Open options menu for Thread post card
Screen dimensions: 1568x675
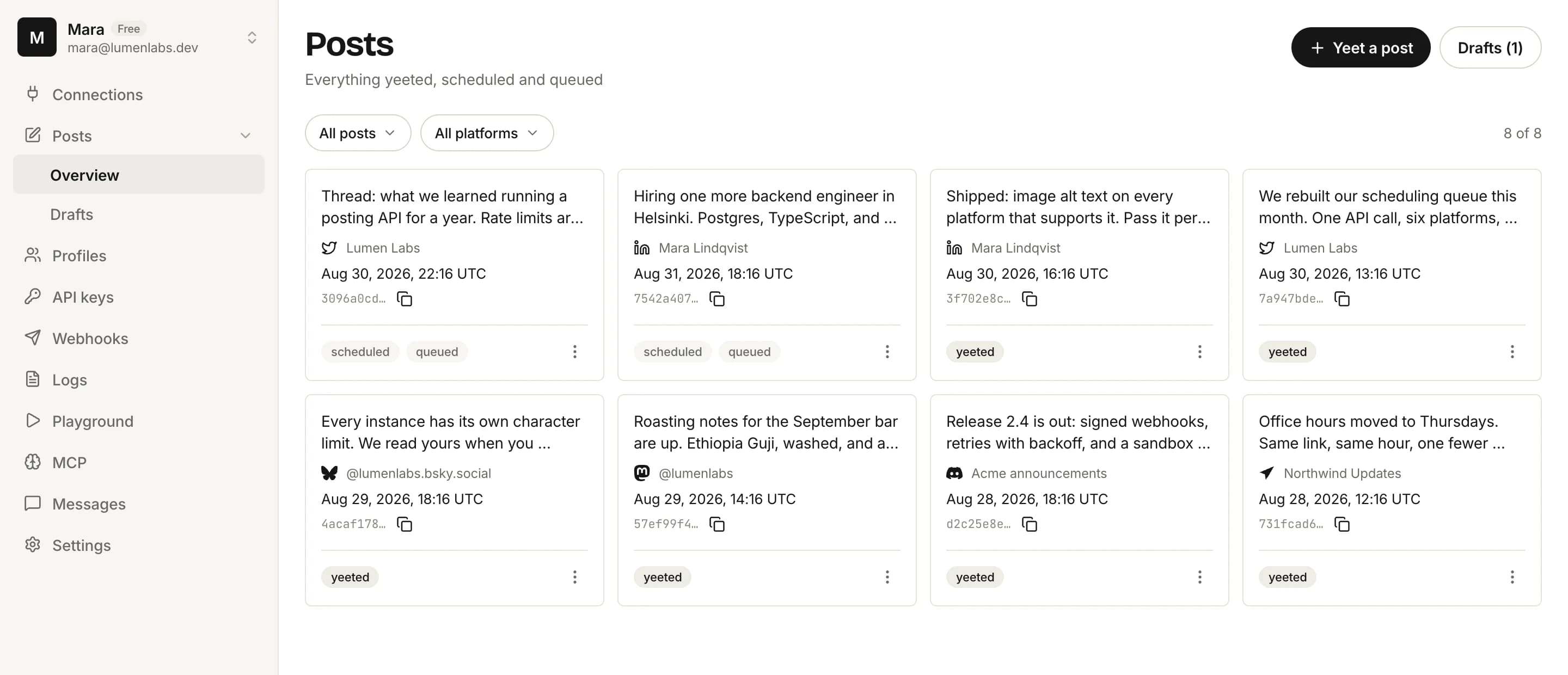[574, 352]
